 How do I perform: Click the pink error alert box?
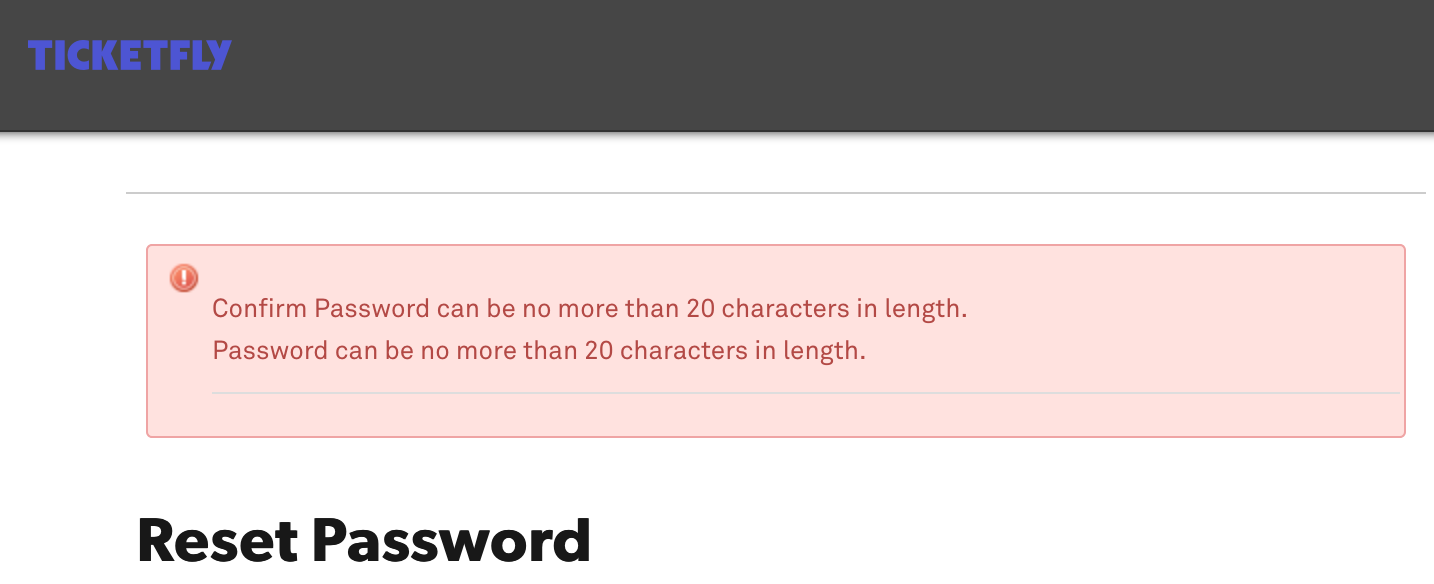[776, 340]
